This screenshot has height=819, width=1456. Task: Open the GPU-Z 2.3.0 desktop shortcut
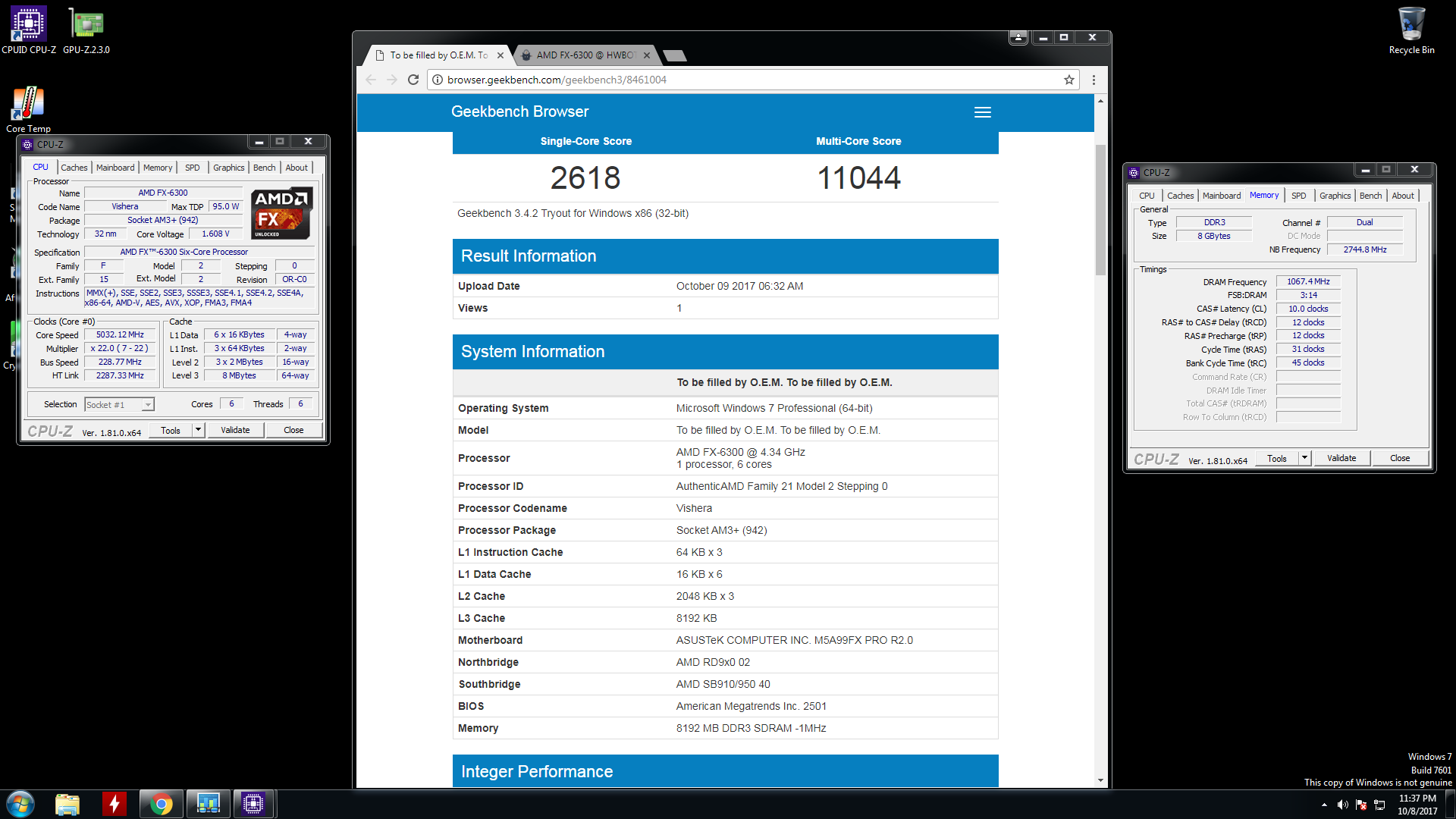[86, 30]
